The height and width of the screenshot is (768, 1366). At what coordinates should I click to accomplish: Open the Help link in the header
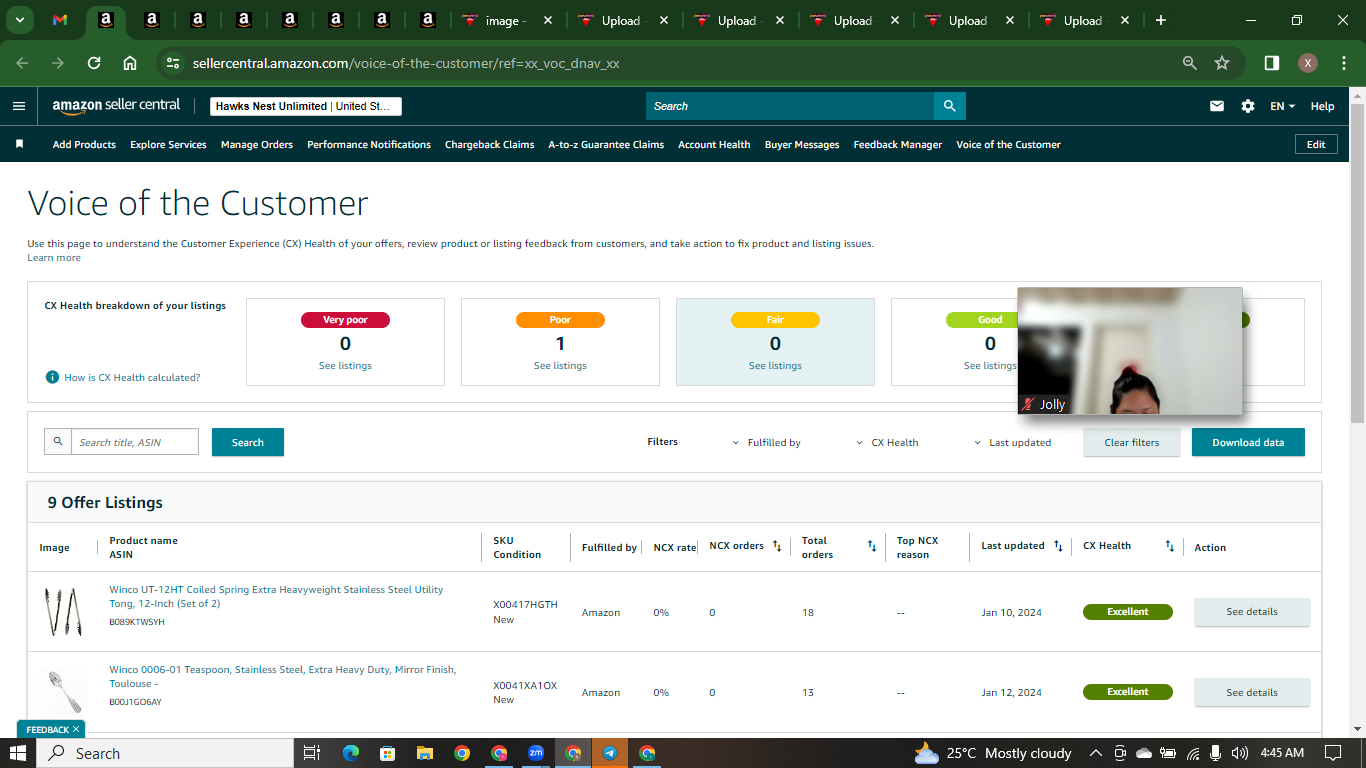(1322, 106)
